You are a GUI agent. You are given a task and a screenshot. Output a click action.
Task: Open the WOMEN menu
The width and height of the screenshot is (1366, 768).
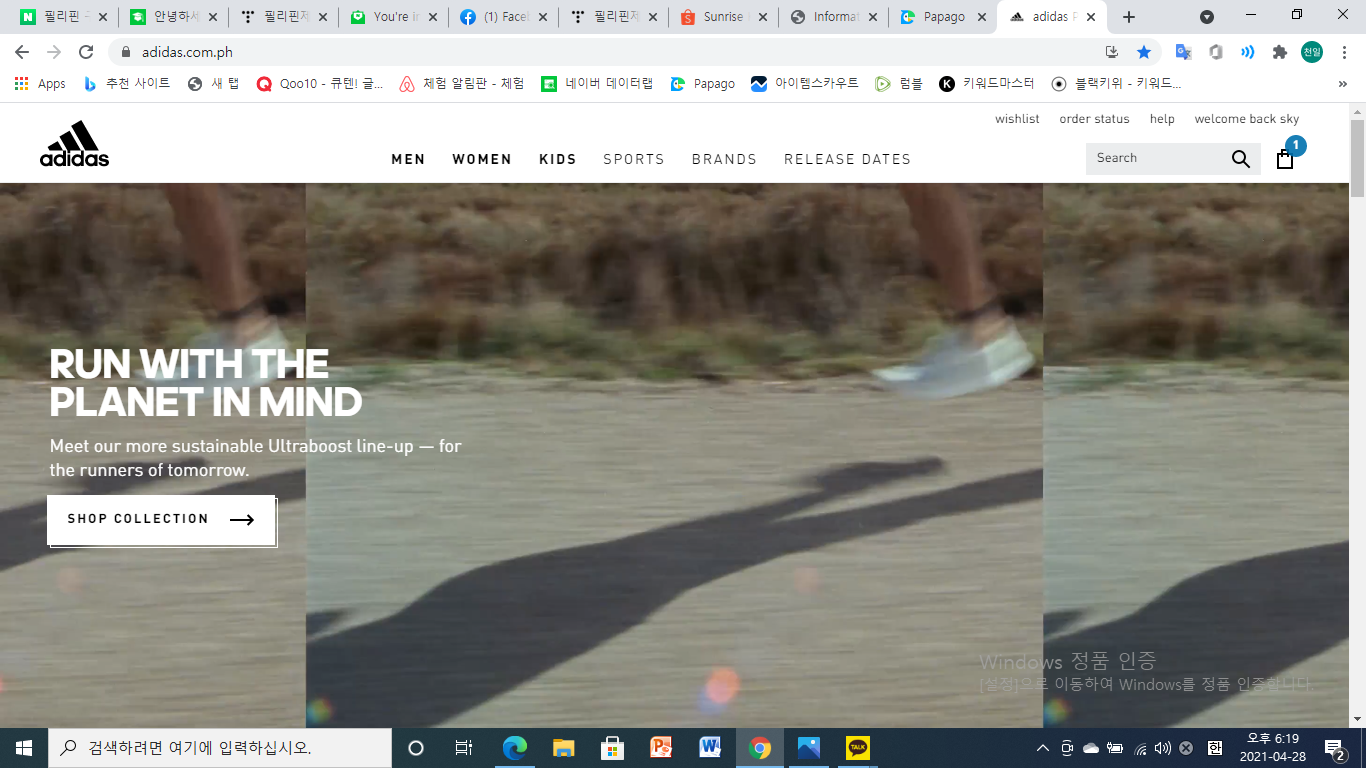tap(482, 159)
